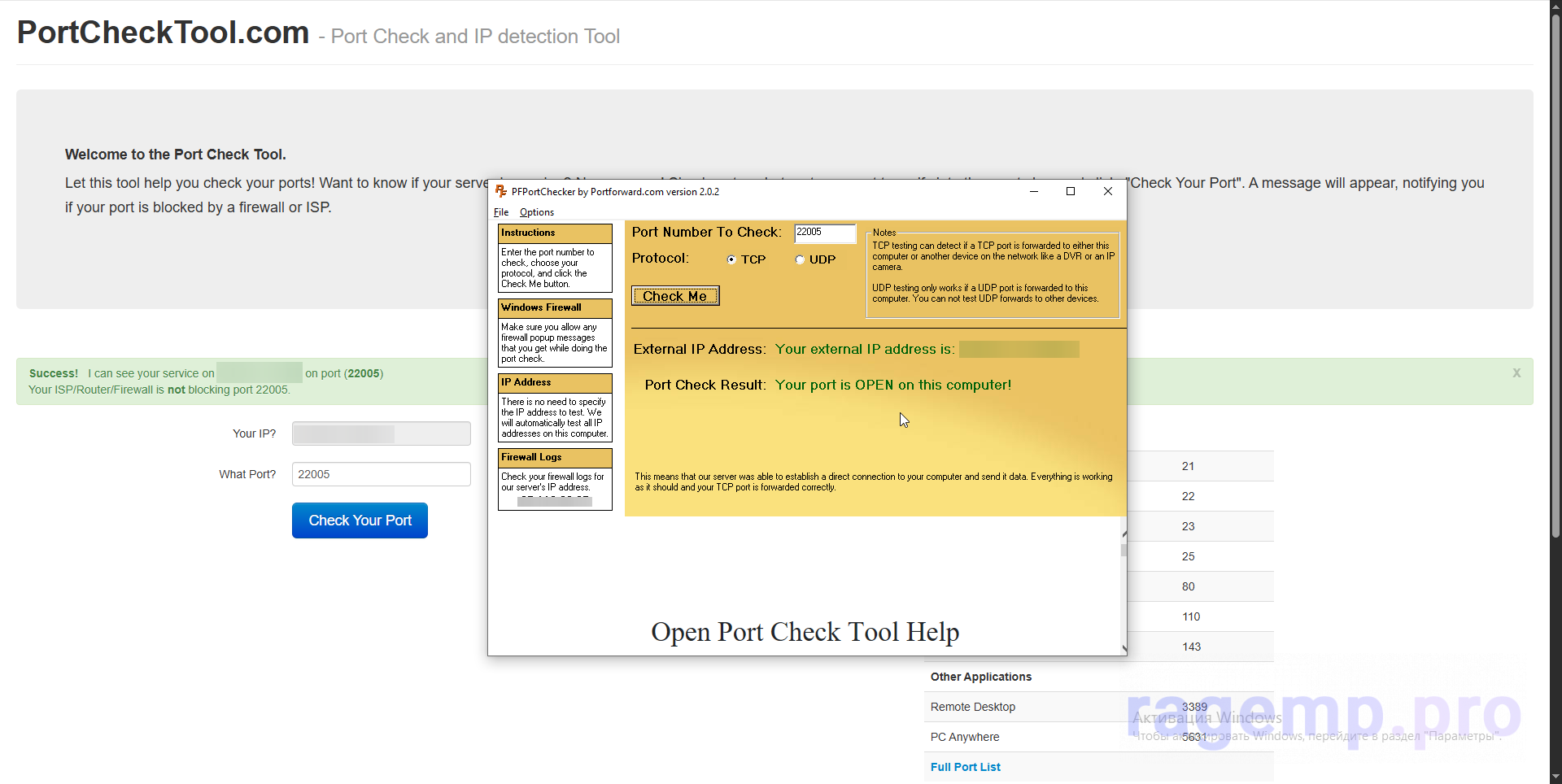Maximize the PFPortChecker window

point(1071,192)
